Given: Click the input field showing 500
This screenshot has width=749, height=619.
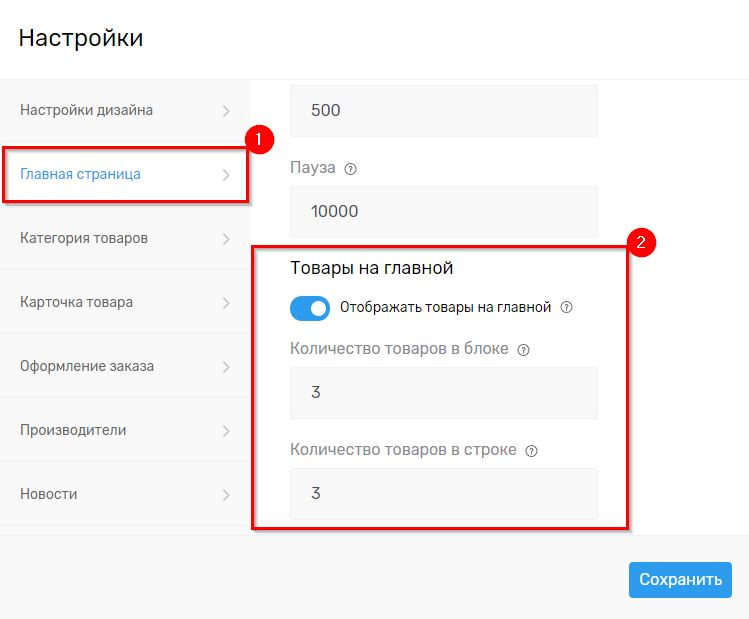Looking at the screenshot, I should pyautogui.click(x=443, y=110).
